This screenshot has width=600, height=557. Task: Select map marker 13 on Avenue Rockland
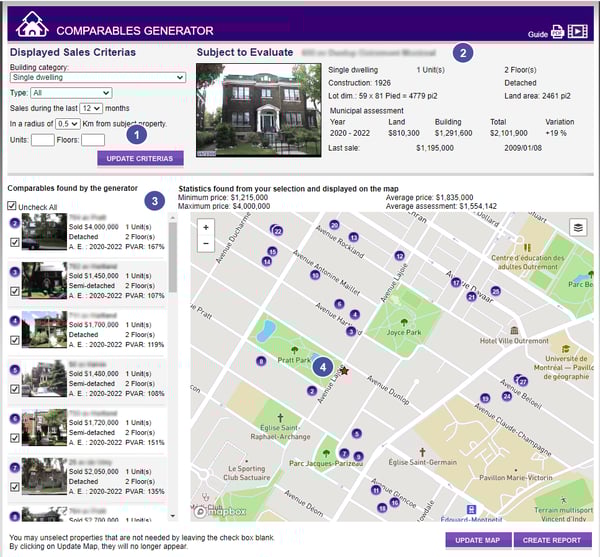pyautogui.click(x=353, y=237)
